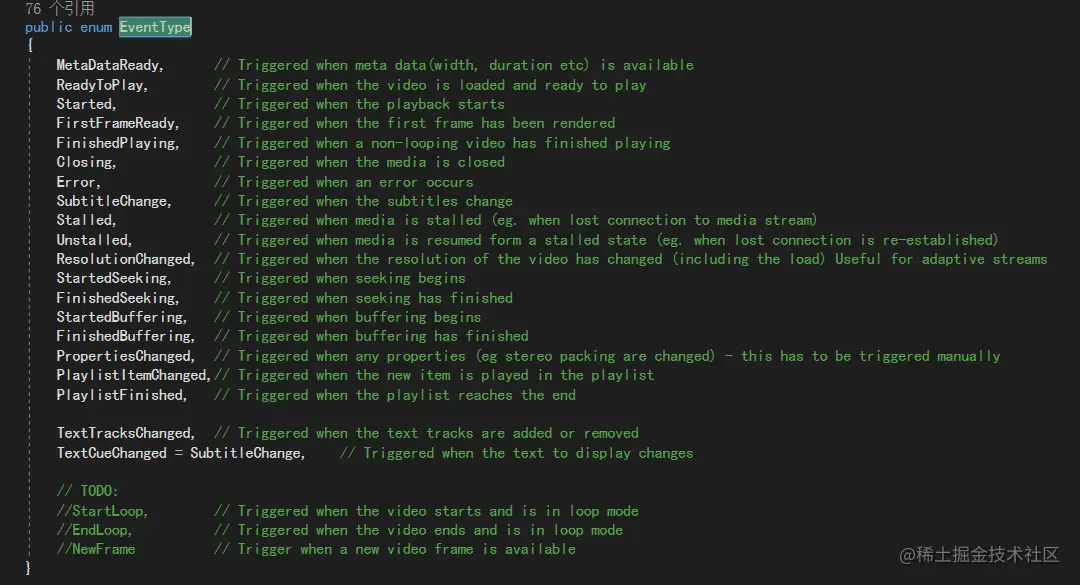The image size is (1080, 585).
Task: Click the SubtitleChange enum member
Action: click(x=113, y=201)
